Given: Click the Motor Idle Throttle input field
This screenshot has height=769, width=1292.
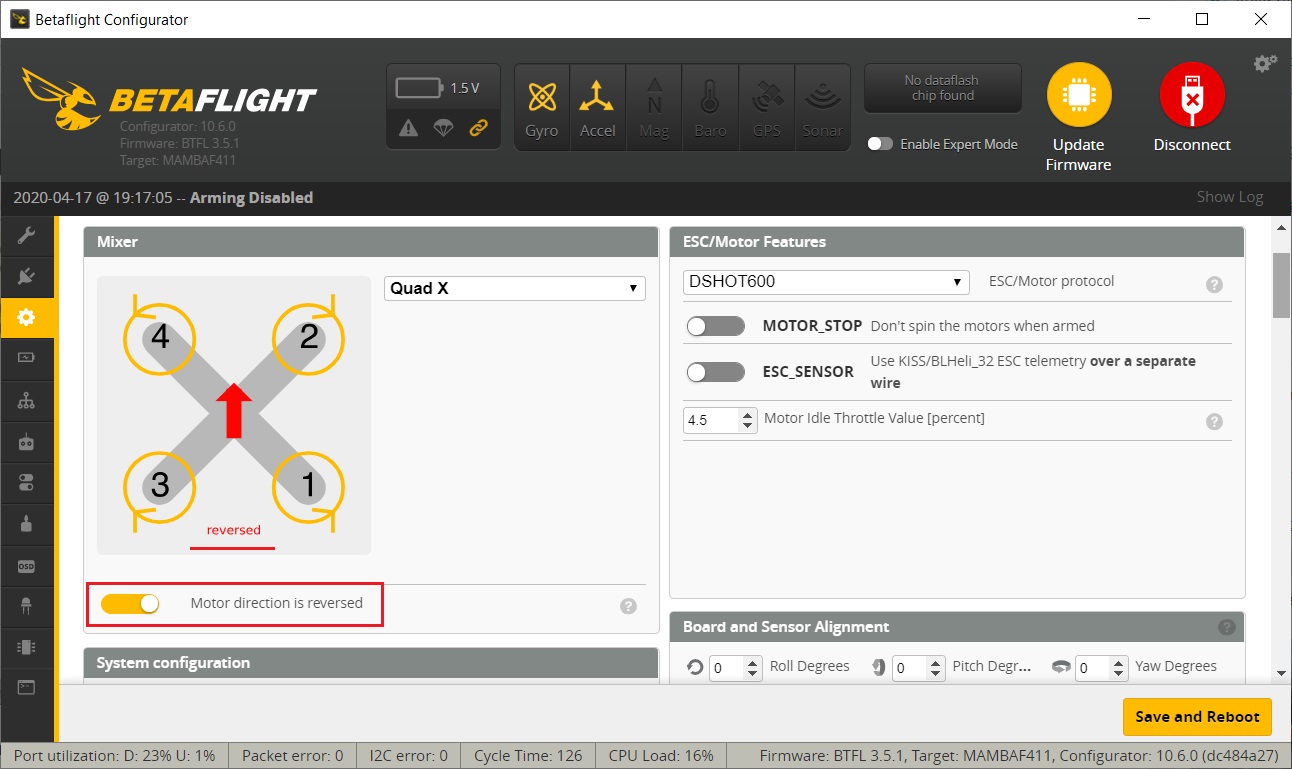Looking at the screenshot, I should 712,420.
